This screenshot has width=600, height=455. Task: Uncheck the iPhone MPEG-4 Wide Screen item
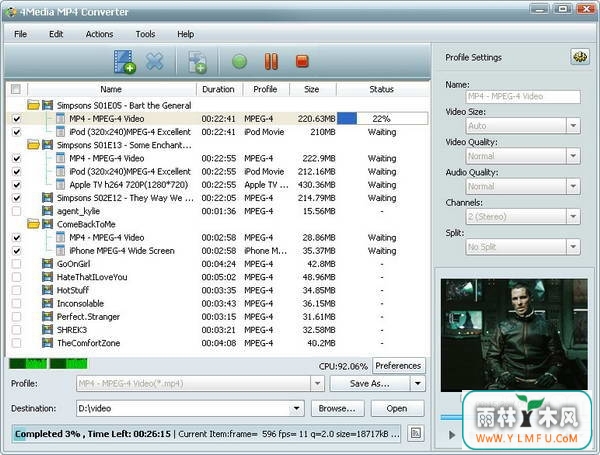pos(16,251)
